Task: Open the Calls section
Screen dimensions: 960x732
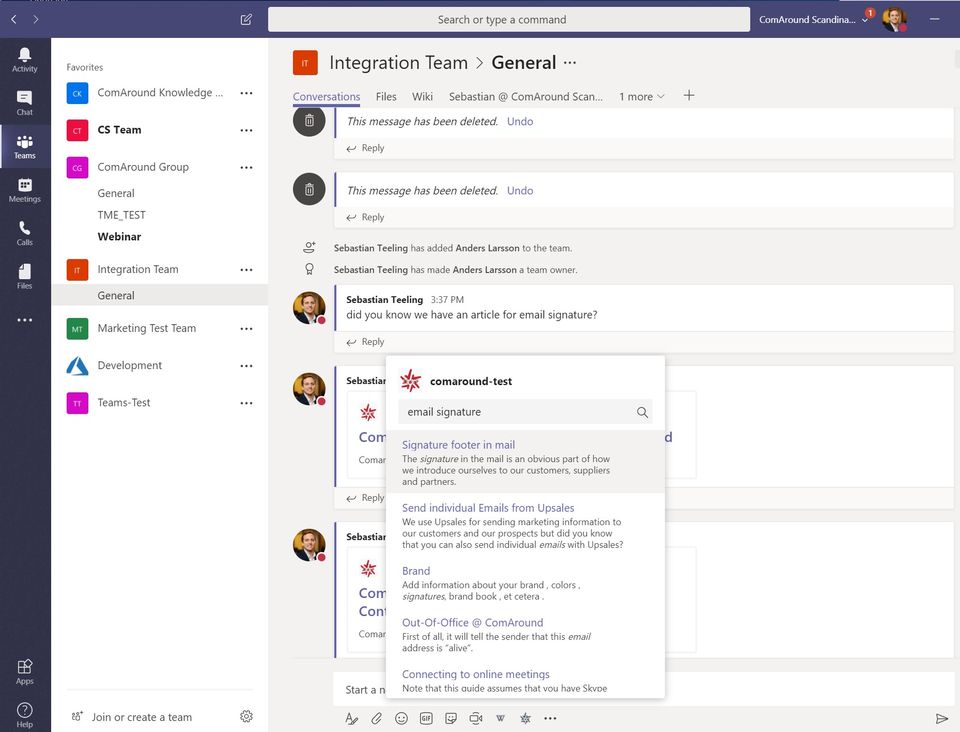Action: pyautogui.click(x=24, y=234)
